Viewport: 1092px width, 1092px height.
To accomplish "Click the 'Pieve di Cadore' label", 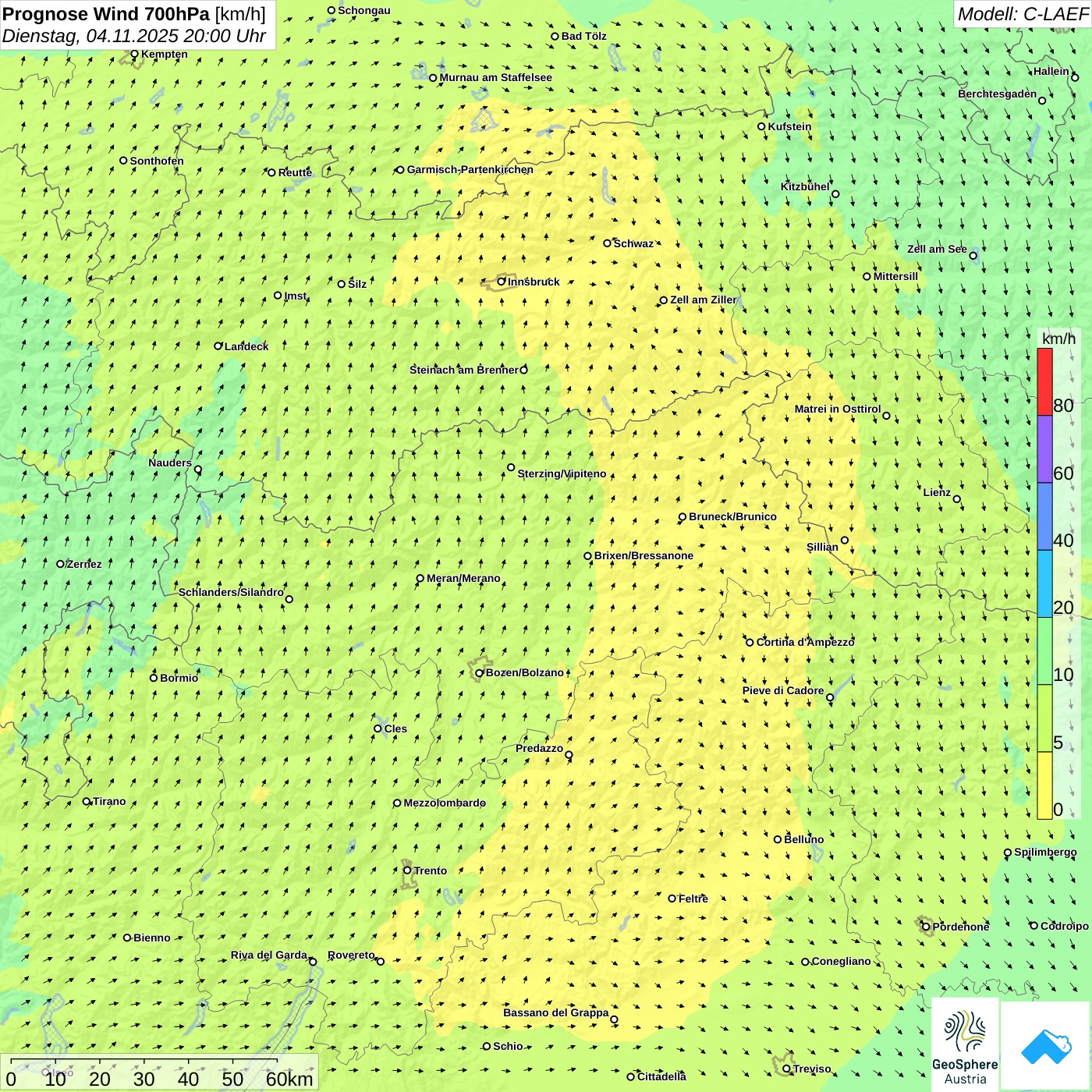I will pyautogui.click(x=783, y=690).
